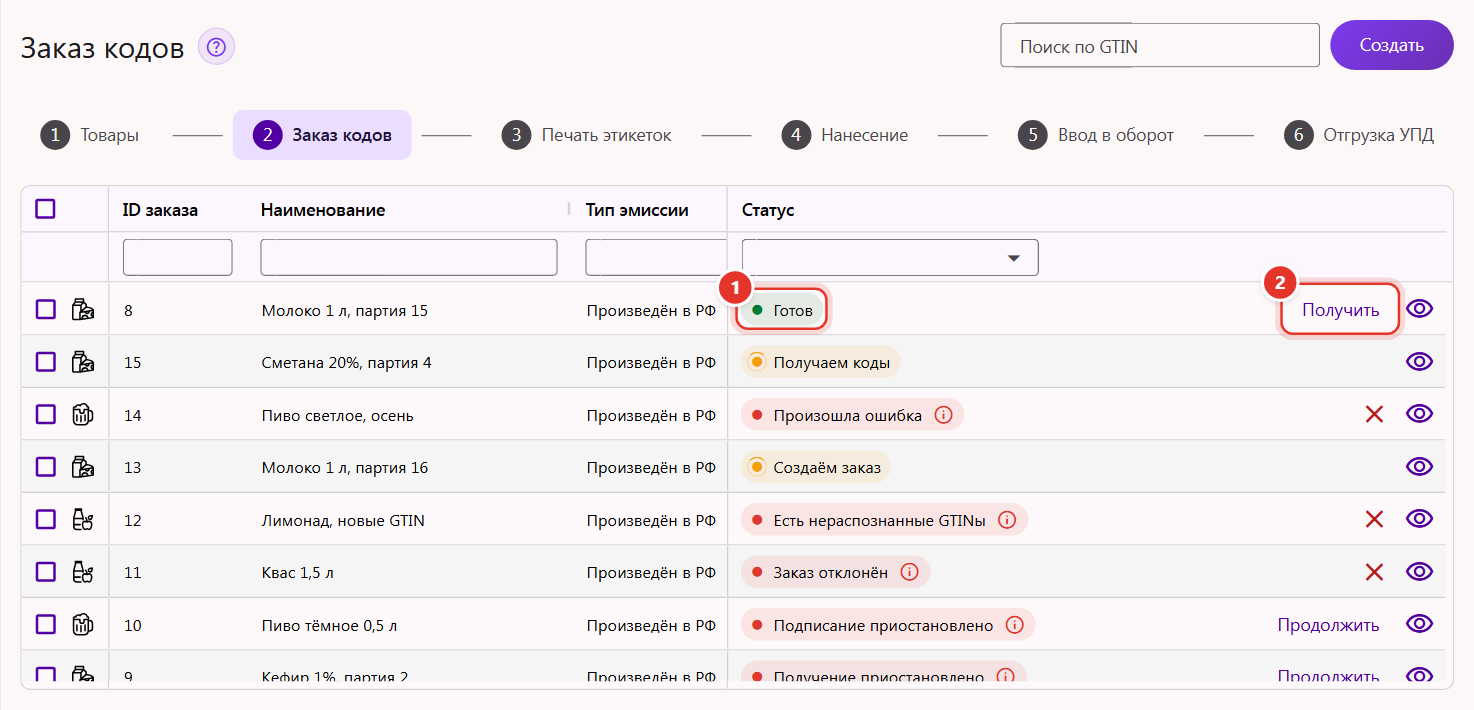The image size is (1474, 710).
Task: Show details of Лимонад, новые GTIN order
Action: pyautogui.click(x=1419, y=518)
